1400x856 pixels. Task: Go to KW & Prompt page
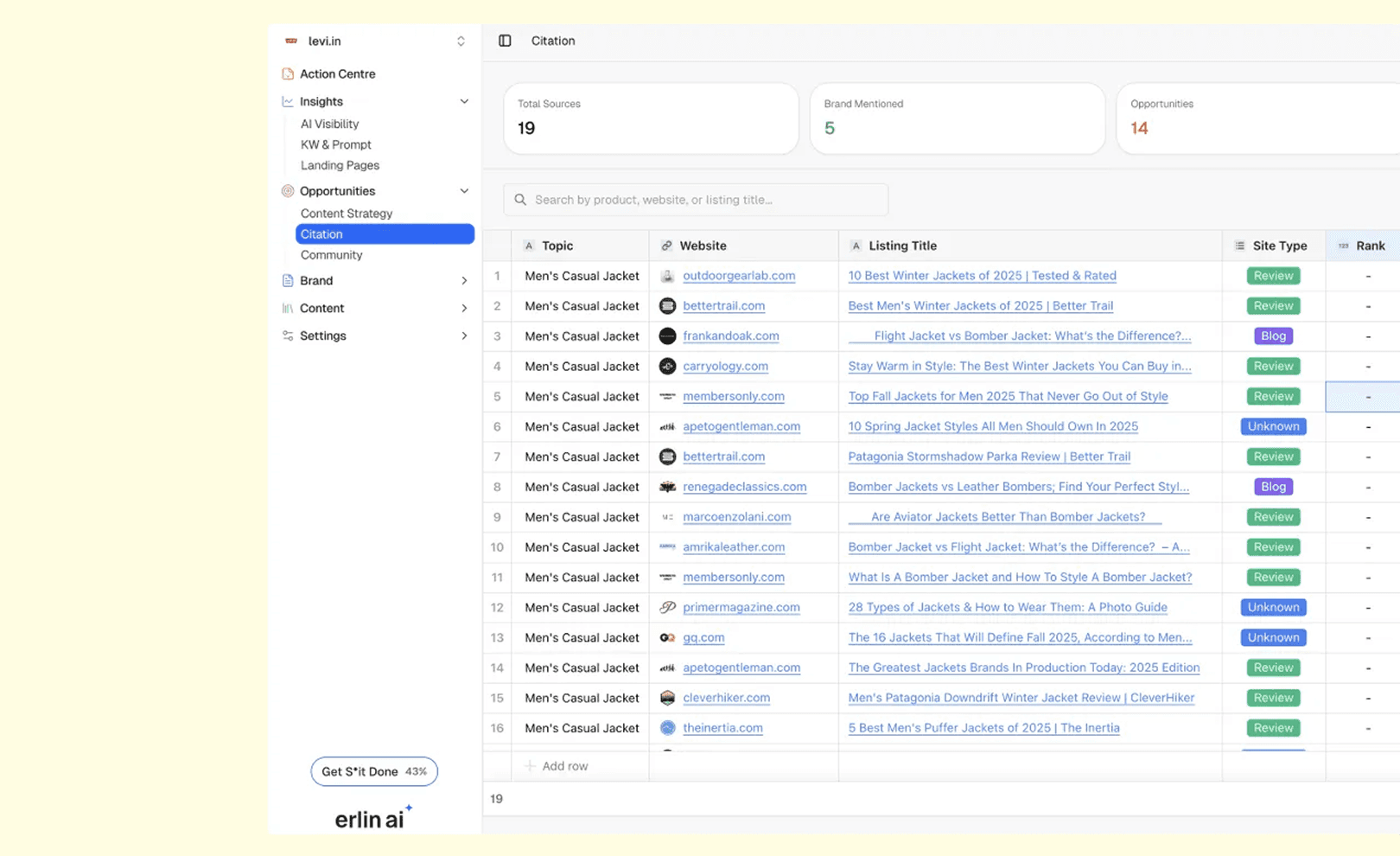tap(335, 144)
